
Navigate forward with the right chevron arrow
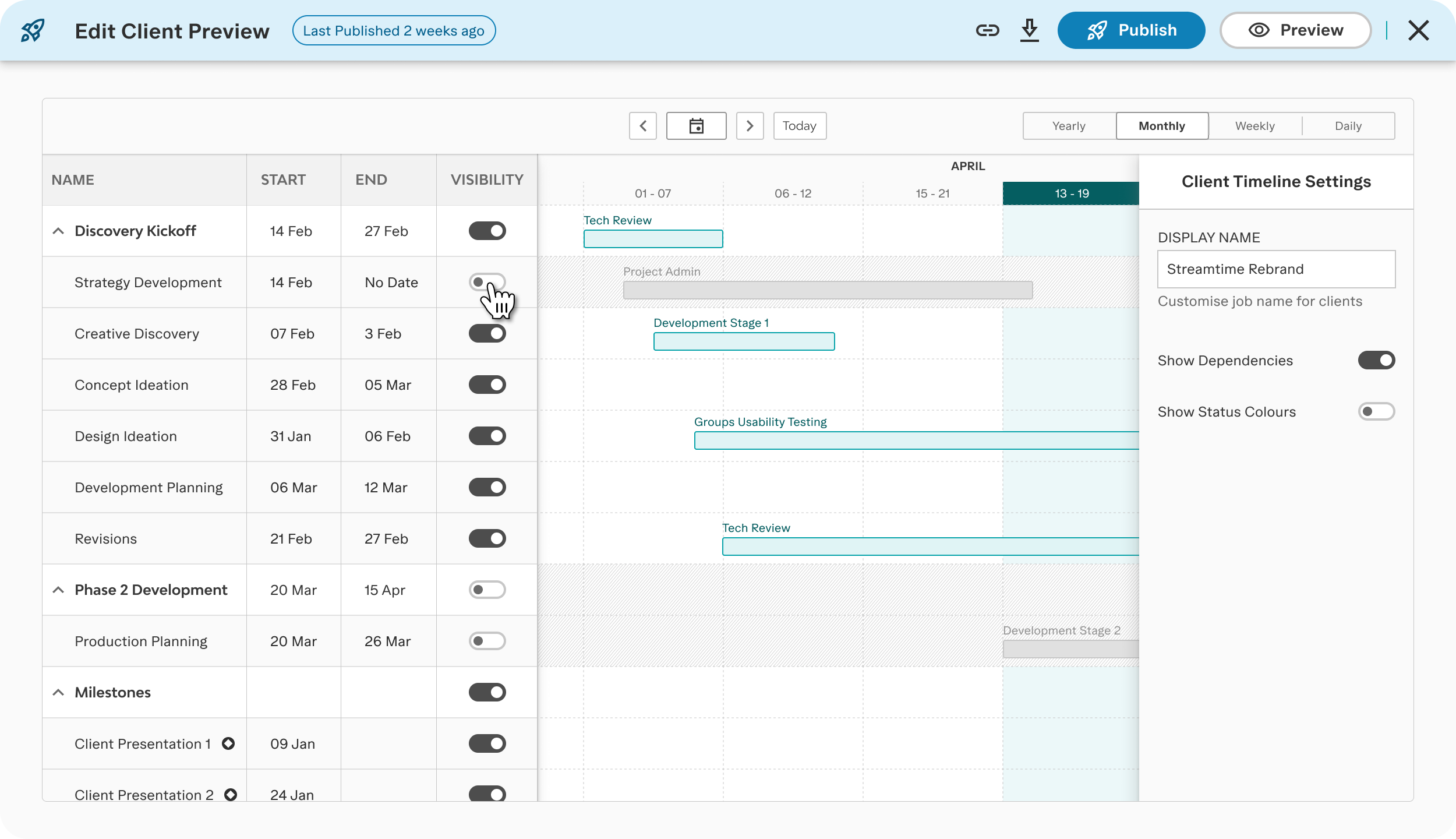tap(751, 126)
